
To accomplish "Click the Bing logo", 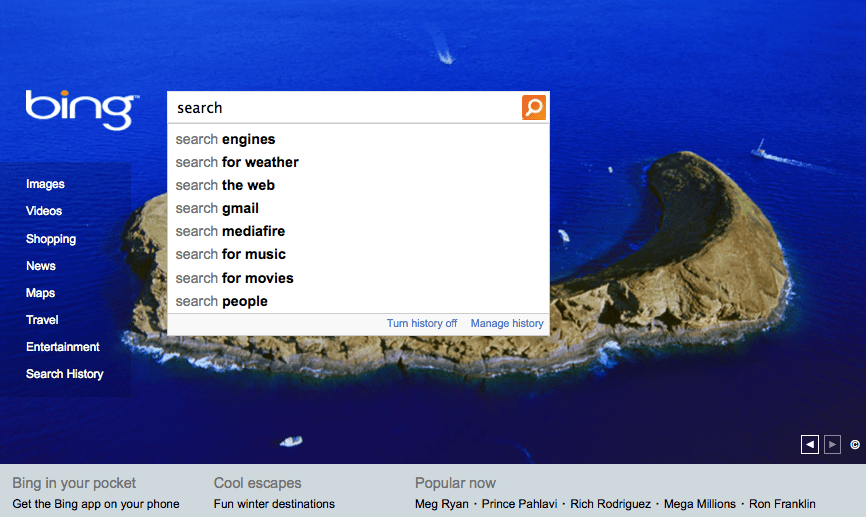I will (82, 110).
